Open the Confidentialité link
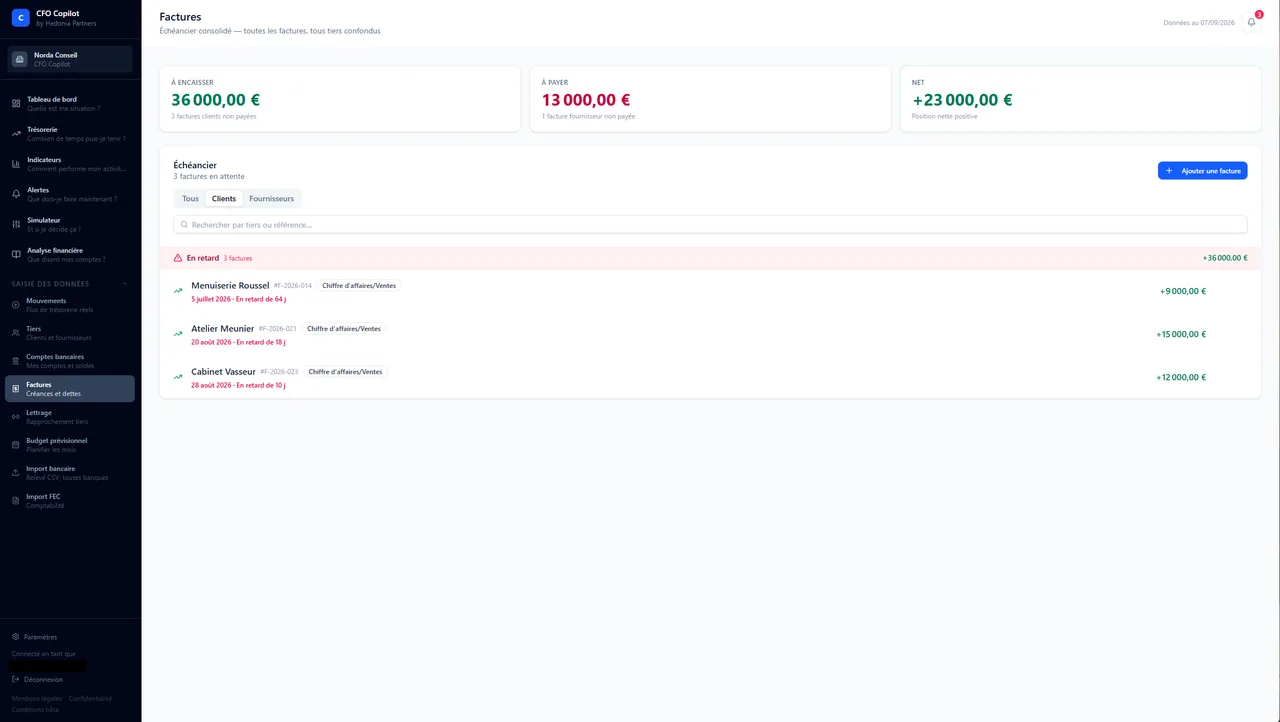 click(x=90, y=699)
